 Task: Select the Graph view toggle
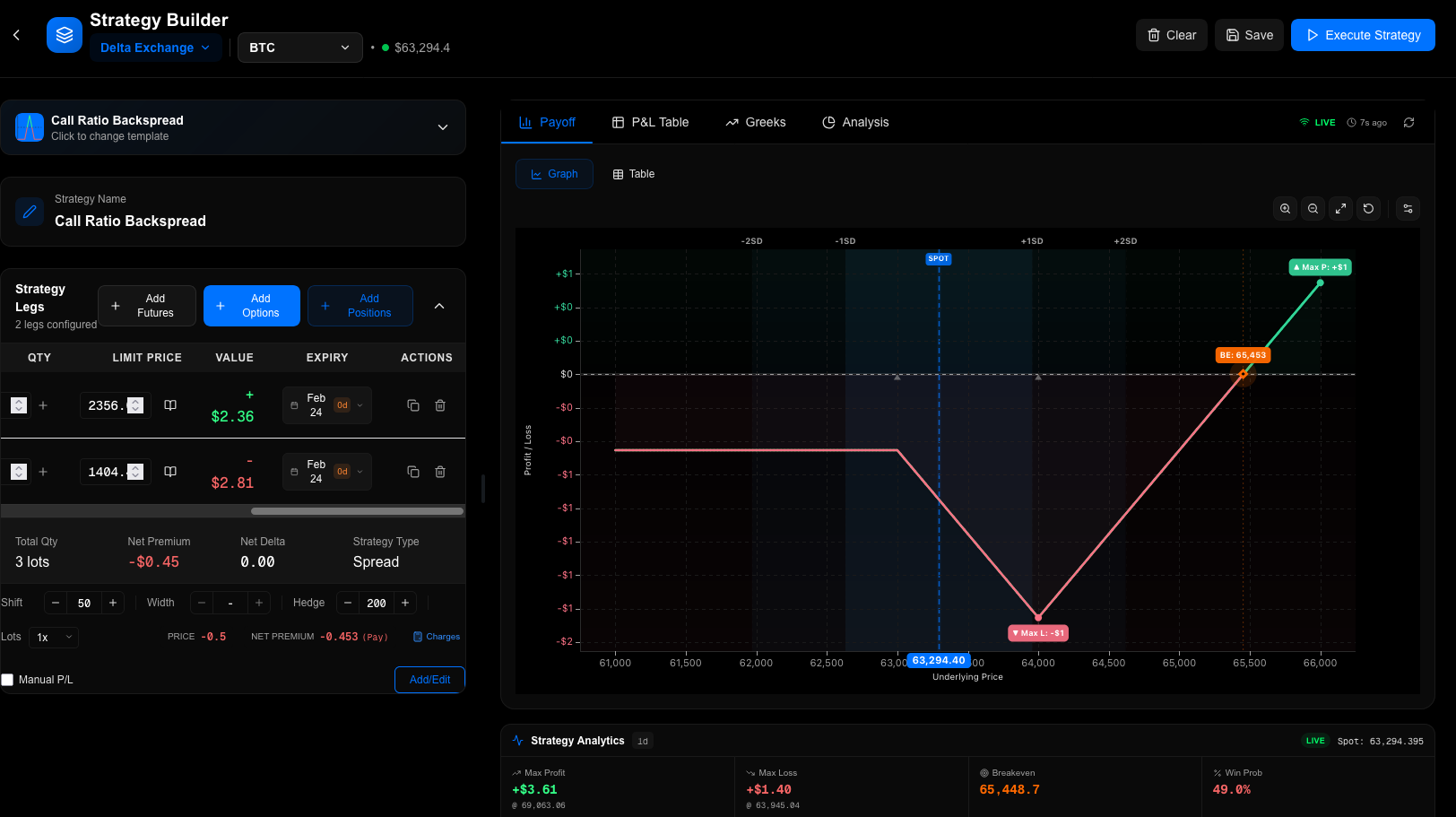point(554,174)
